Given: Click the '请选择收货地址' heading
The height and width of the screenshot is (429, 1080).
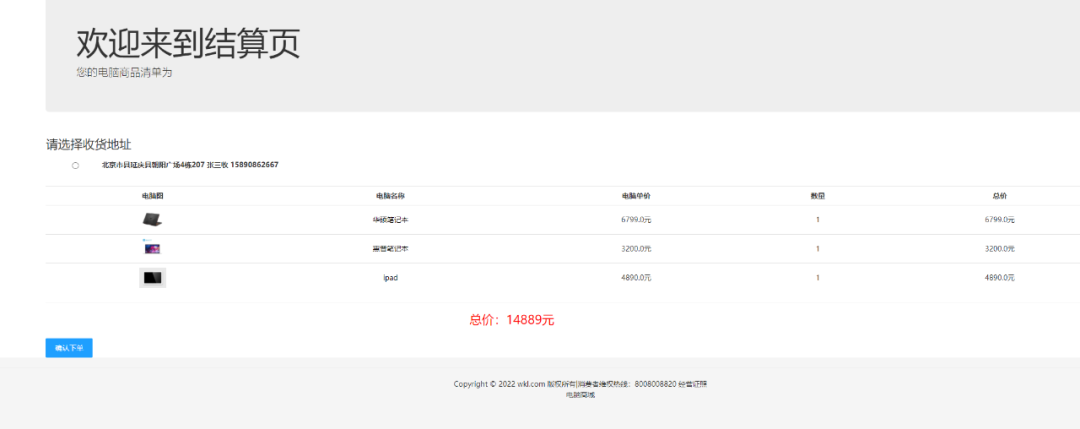Looking at the screenshot, I should click(x=88, y=145).
